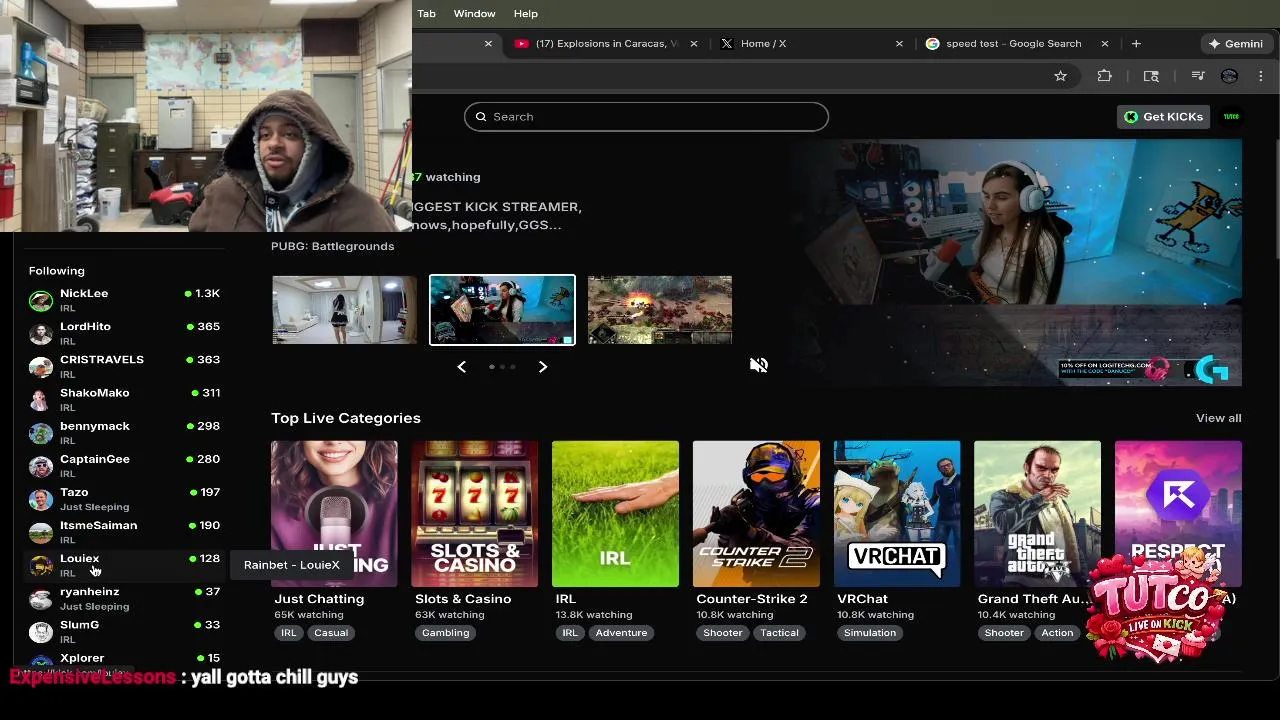The image size is (1280, 720).
Task: Click SlumG channel avatar
Action: pos(41,631)
